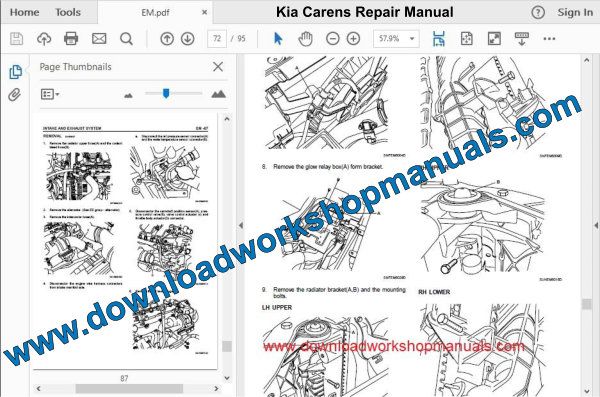
Task: Zoom out with minus icon
Action: pyautogui.click(x=333, y=39)
